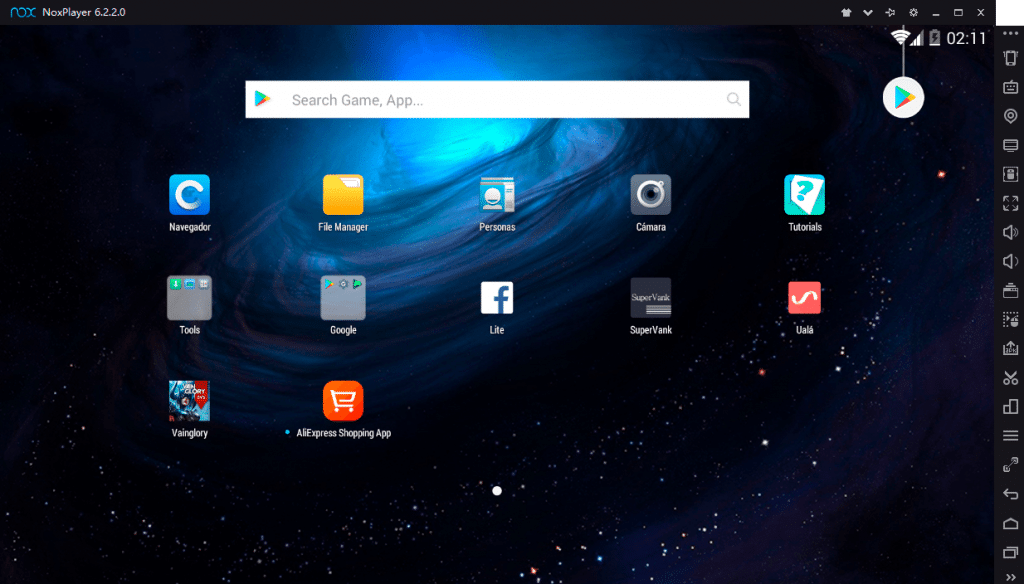Screen dimensions: 1024x584
Task: Click the magnifier icon in search bar
Action: (733, 99)
